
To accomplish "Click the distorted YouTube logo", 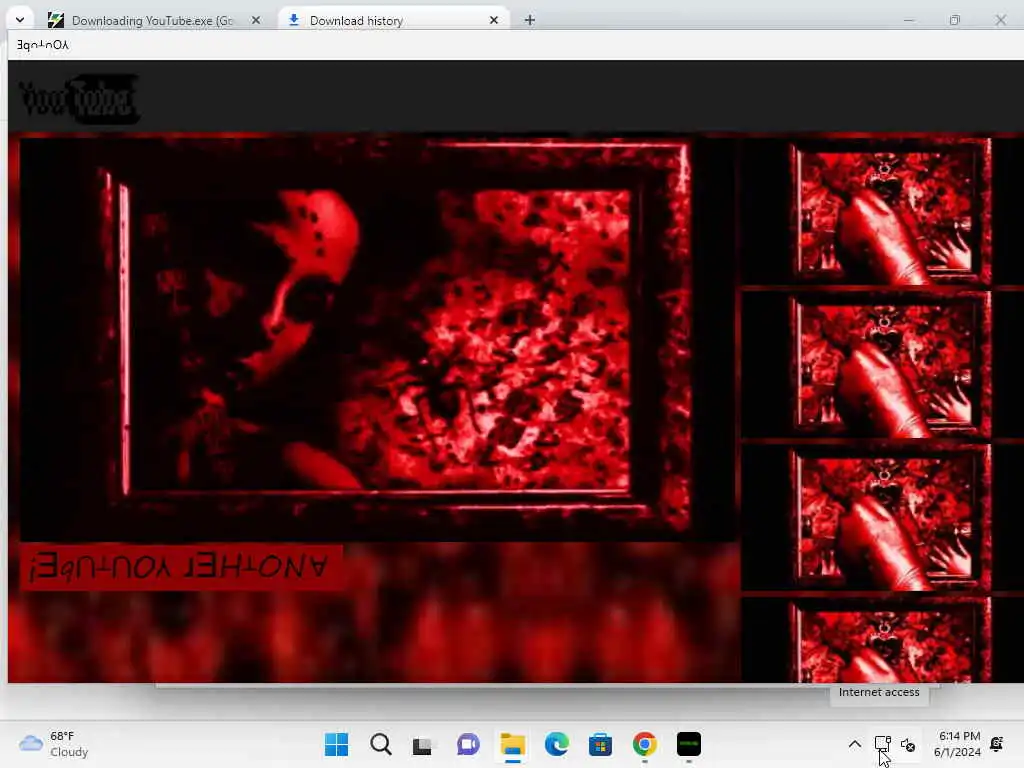I will (x=78, y=99).
